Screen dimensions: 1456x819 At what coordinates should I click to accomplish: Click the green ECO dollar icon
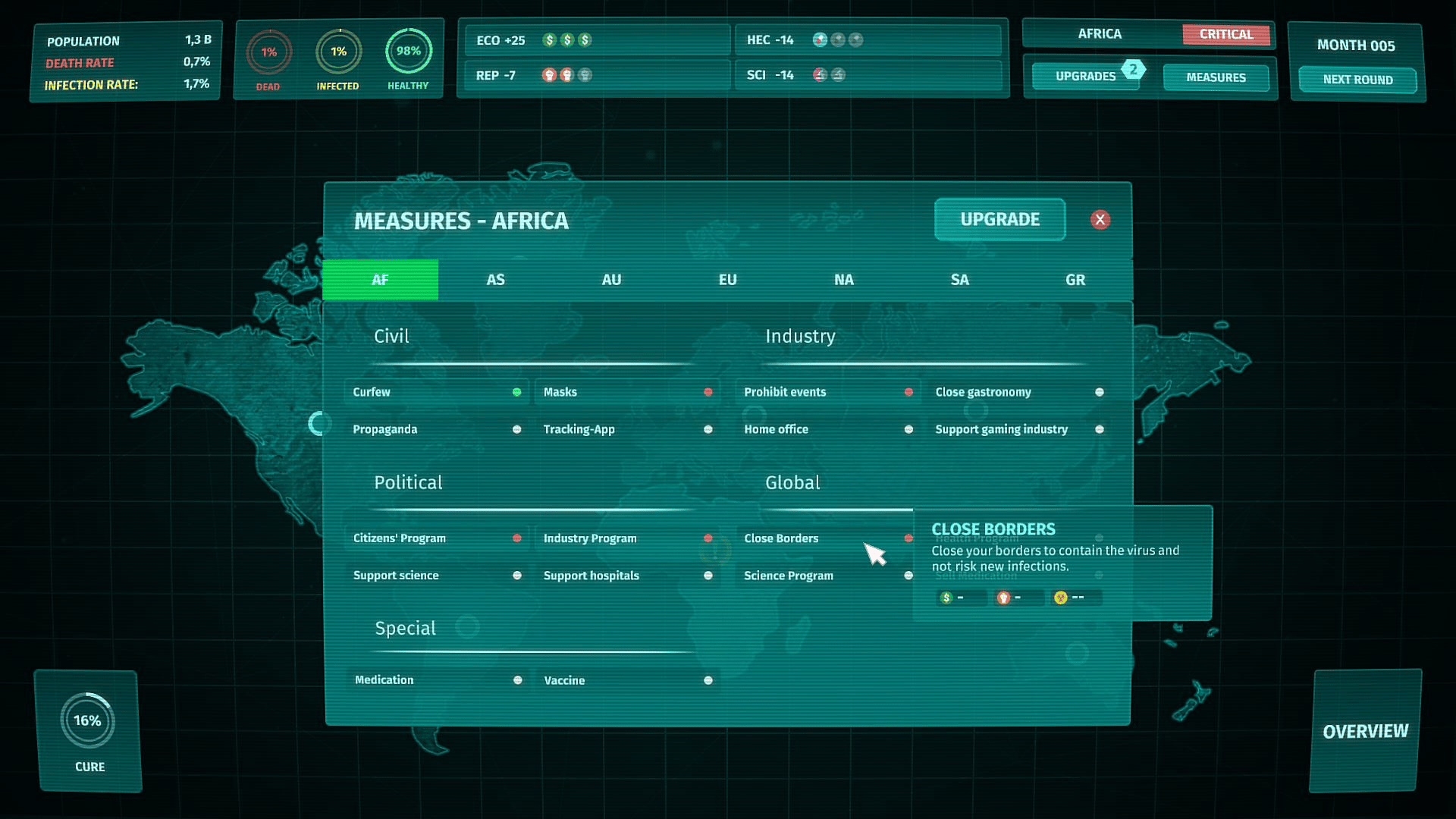point(550,40)
